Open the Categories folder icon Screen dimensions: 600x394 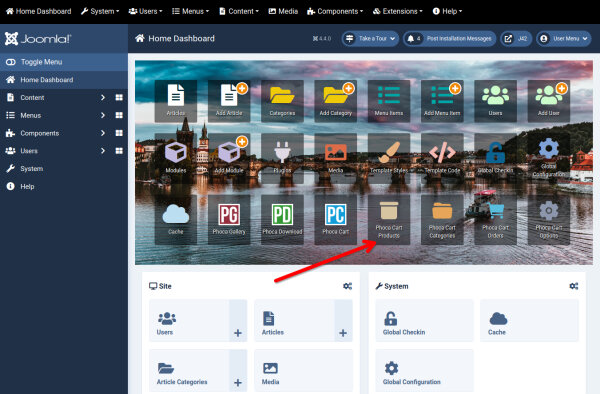282,101
